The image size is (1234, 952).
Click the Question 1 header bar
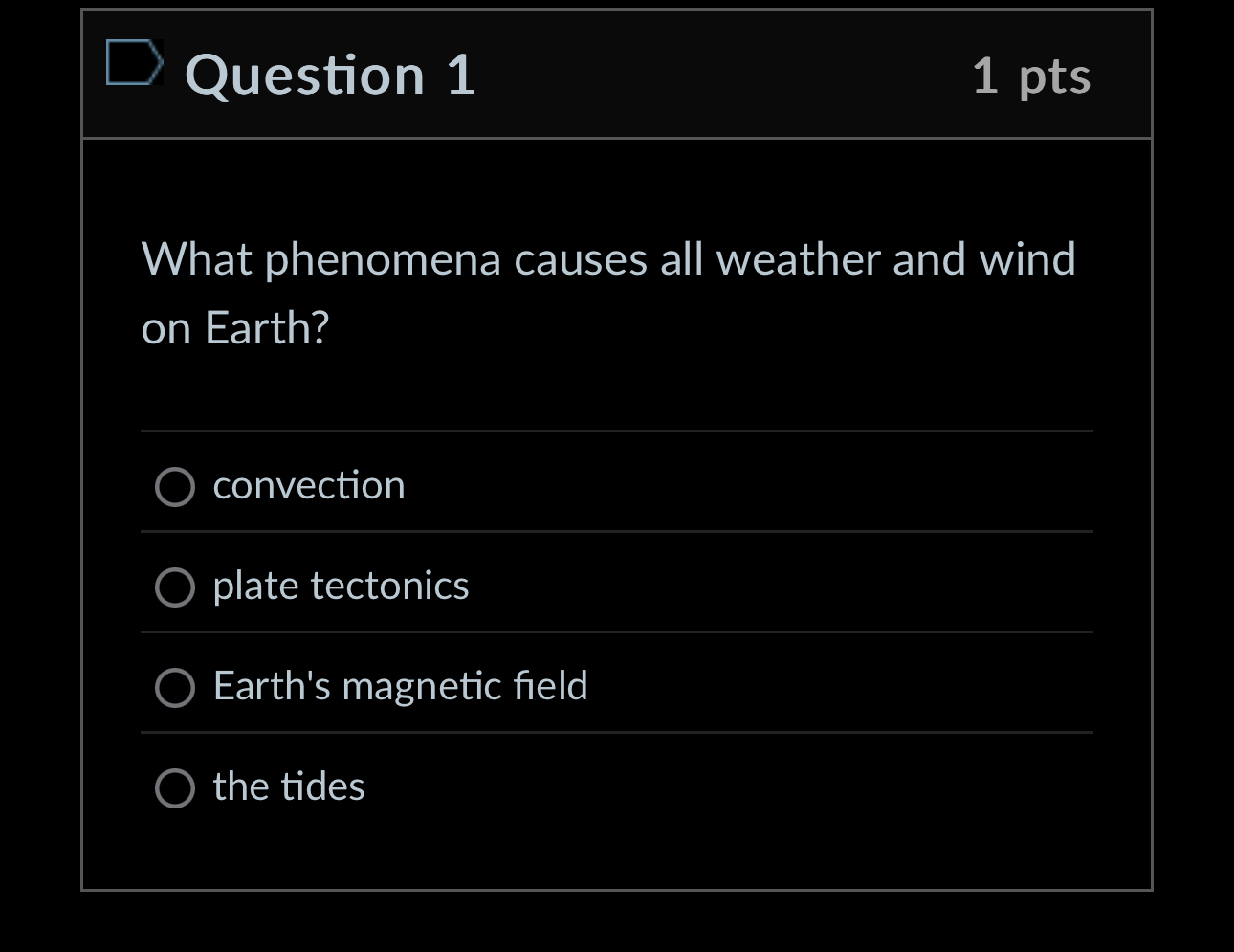click(617, 75)
